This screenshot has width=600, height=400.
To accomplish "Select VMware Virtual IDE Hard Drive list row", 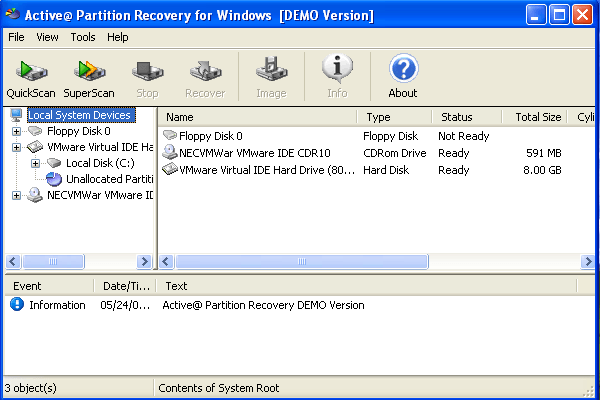I will pos(267,170).
